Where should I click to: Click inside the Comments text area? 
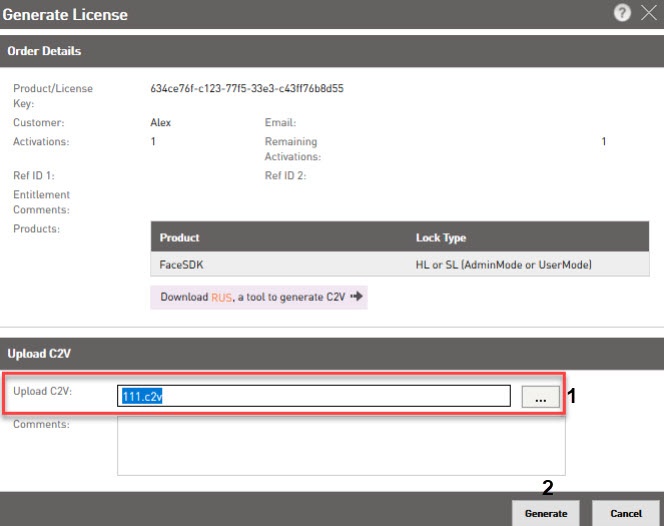tap(341, 446)
